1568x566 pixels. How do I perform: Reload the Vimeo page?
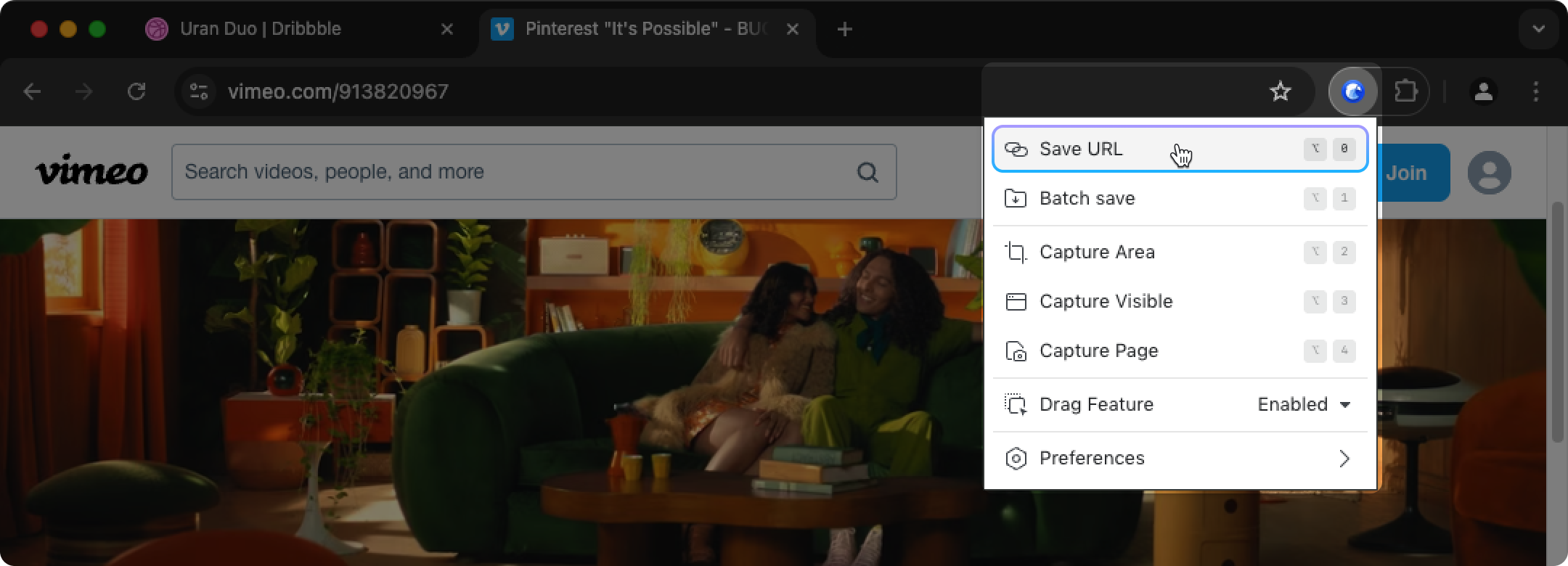pos(136,91)
